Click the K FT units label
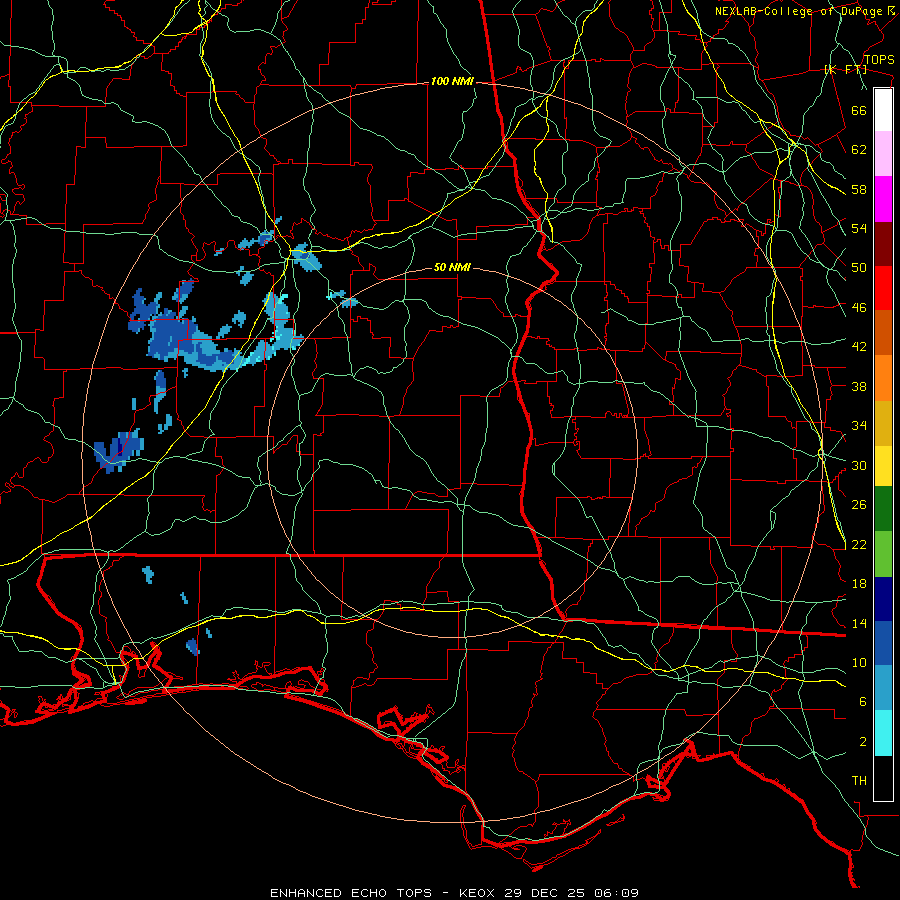Image resolution: width=900 pixels, height=900 pixels. 845,70
